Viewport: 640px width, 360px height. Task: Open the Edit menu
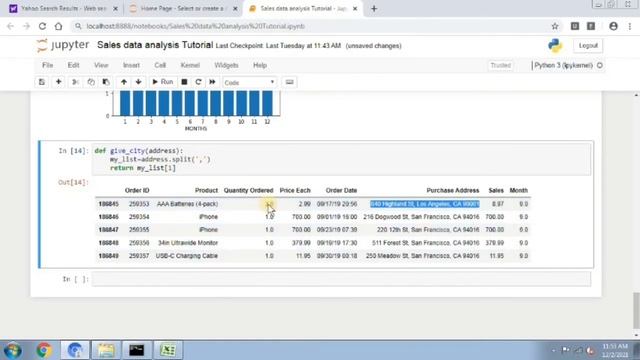click(73, 65)
